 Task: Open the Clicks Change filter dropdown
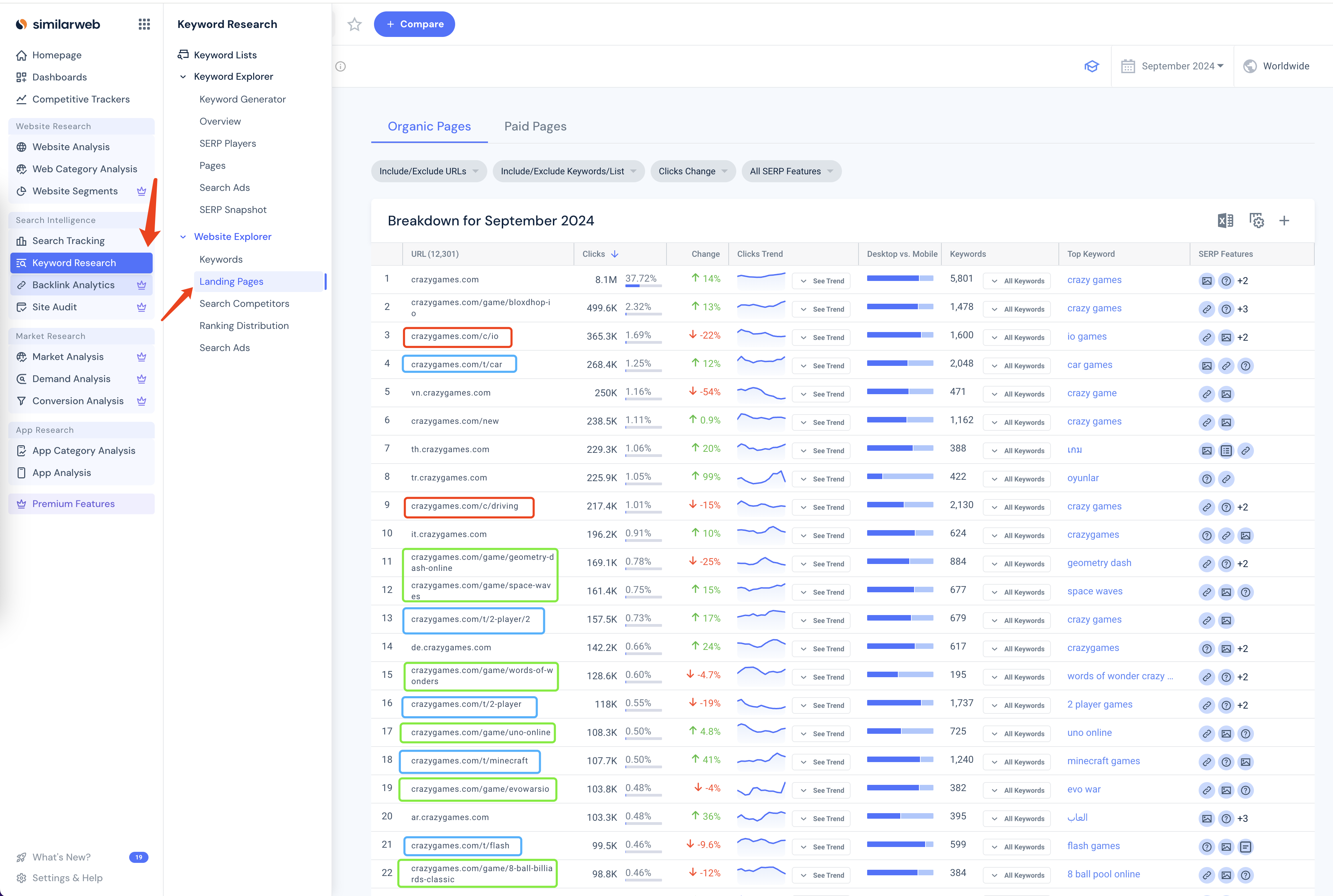(x=693, y=172)
